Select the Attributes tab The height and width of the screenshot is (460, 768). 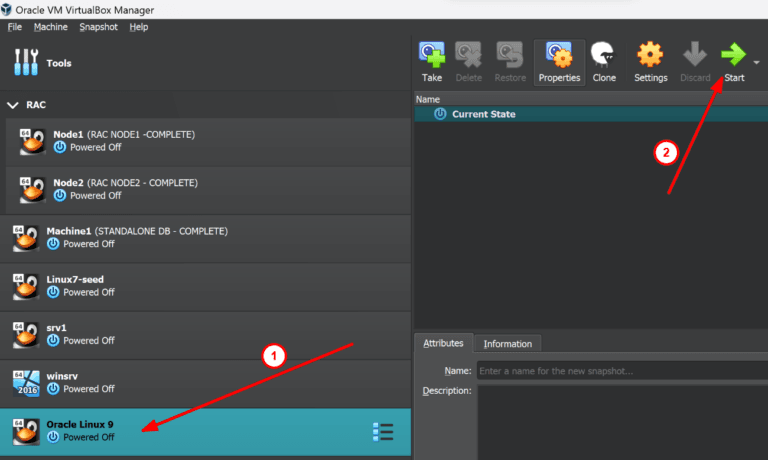click(x=443, y=343)
